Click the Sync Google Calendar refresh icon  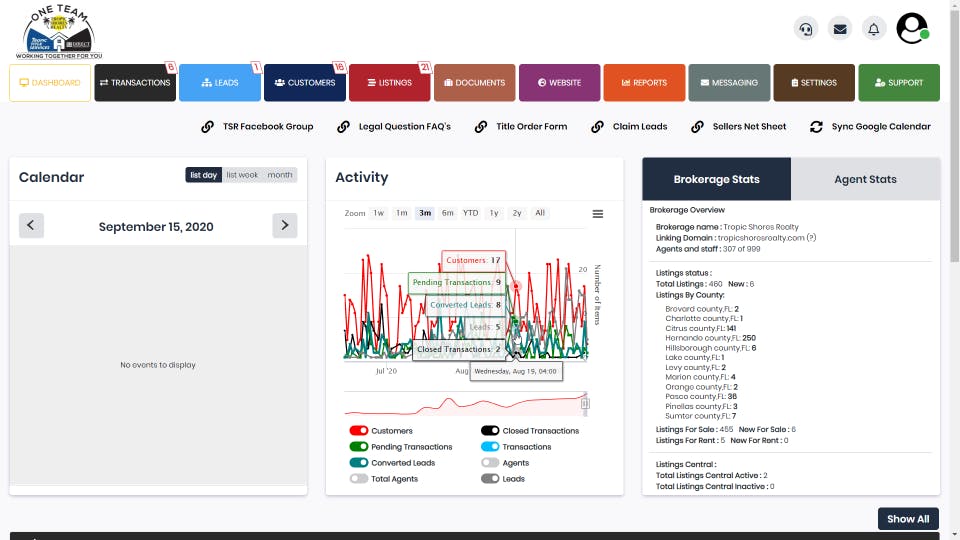(816, 127)
